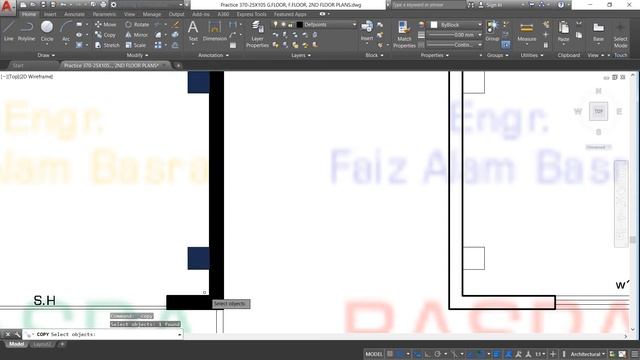The image size is (640, 360).
Task: Switch to the Start drawing tab
Action: coord(18,65)
